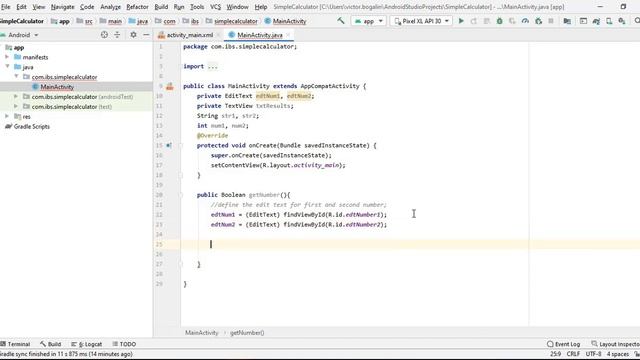Open Project Structure folder icon in toolbar
This screenshot has height=360, width=640.
(567, 21)
